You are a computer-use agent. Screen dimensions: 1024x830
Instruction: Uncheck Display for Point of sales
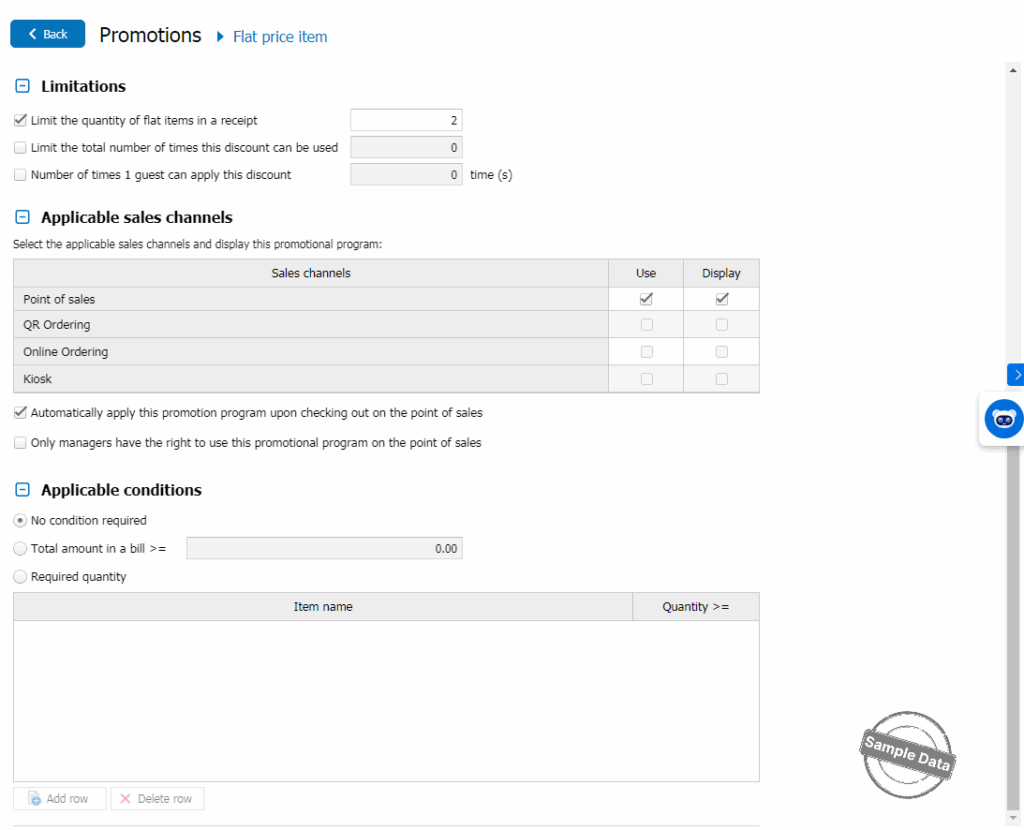click(x=722, y=299)
